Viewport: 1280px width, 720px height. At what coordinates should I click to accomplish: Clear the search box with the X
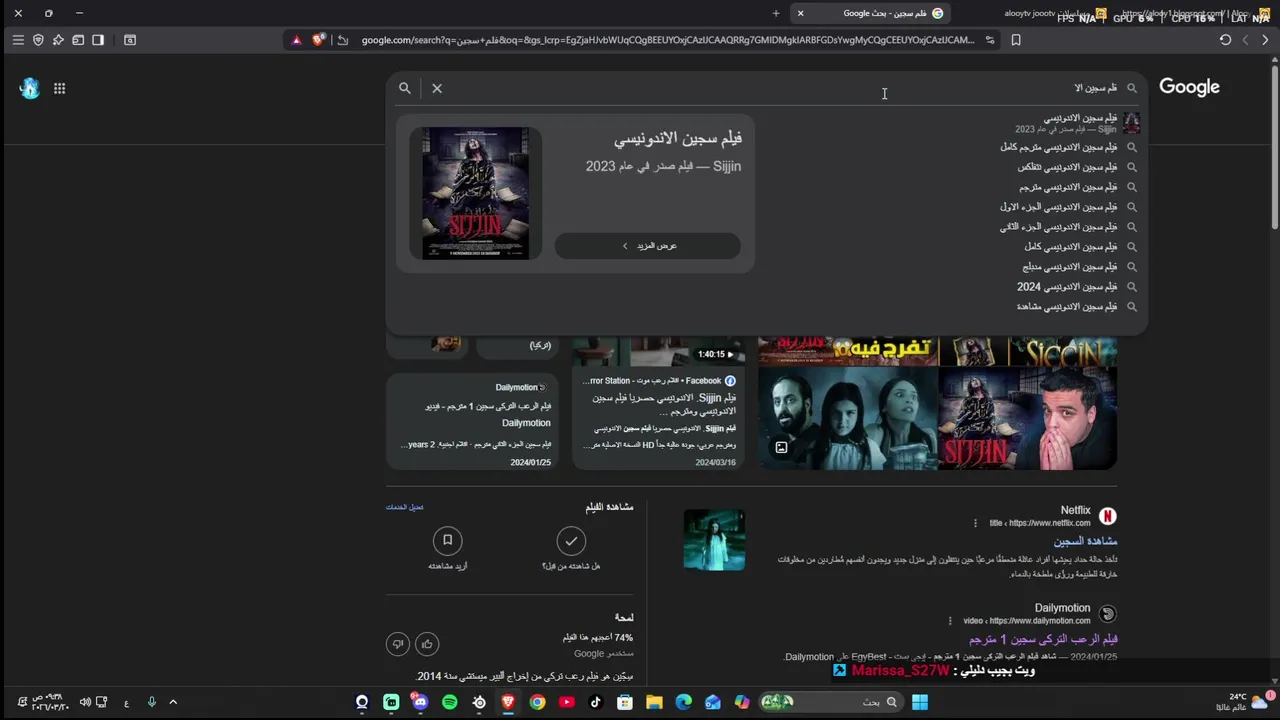(x=437, y=88)
